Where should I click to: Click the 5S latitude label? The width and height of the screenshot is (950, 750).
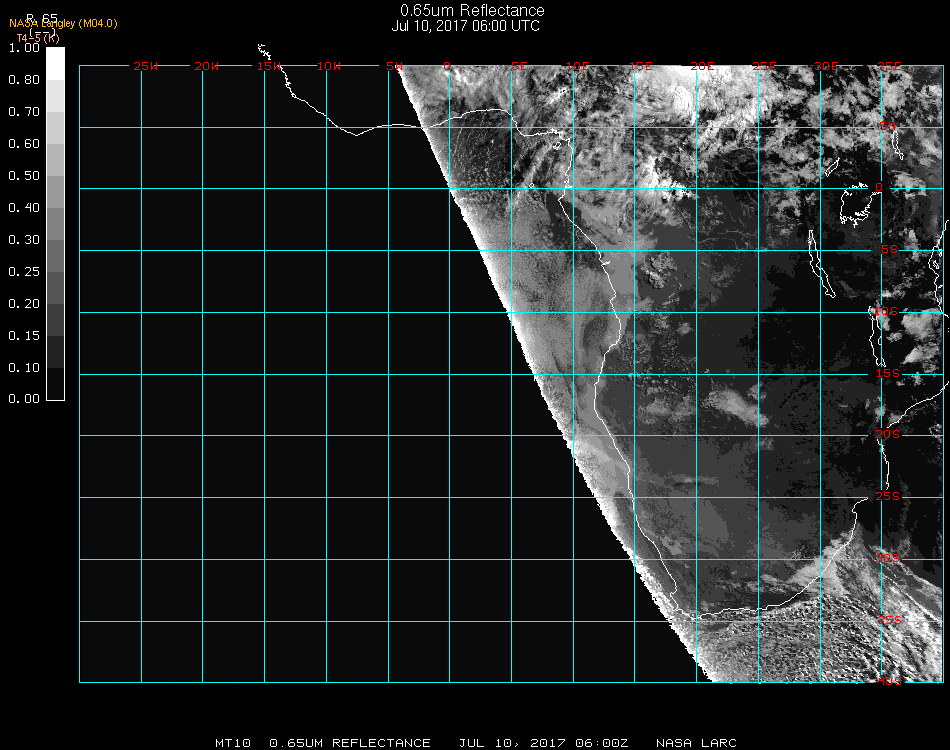click(889, 249)
